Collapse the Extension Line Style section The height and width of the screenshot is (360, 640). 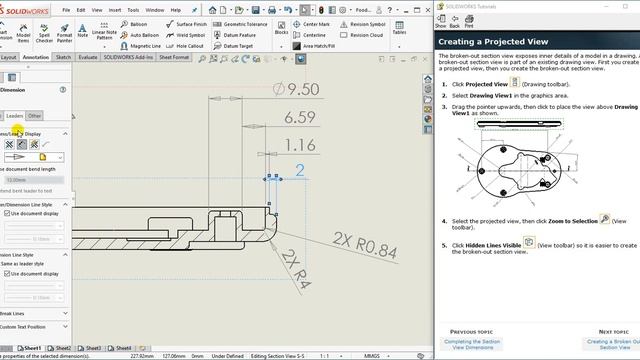(x=65, y=254)
